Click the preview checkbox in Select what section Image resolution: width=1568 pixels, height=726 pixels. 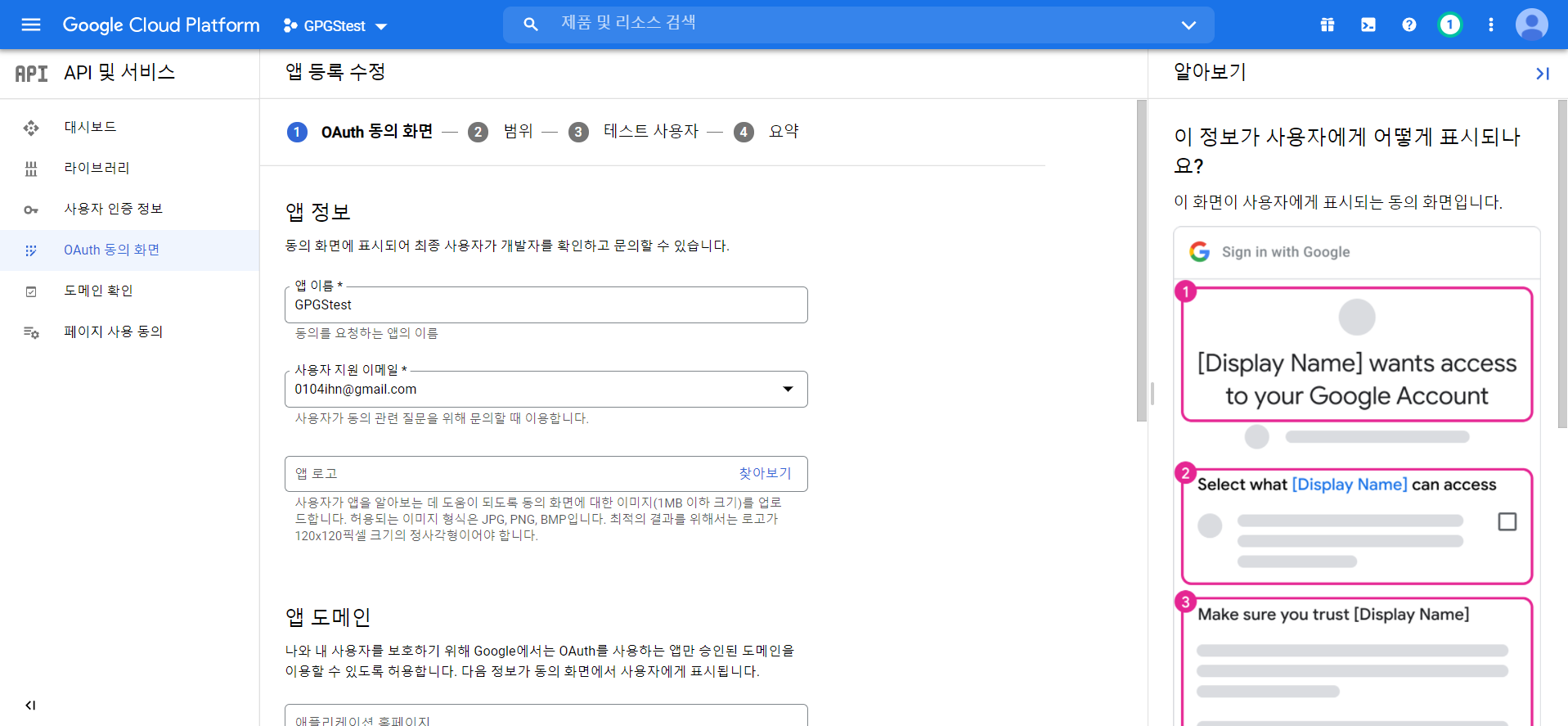click(1507, 521)
